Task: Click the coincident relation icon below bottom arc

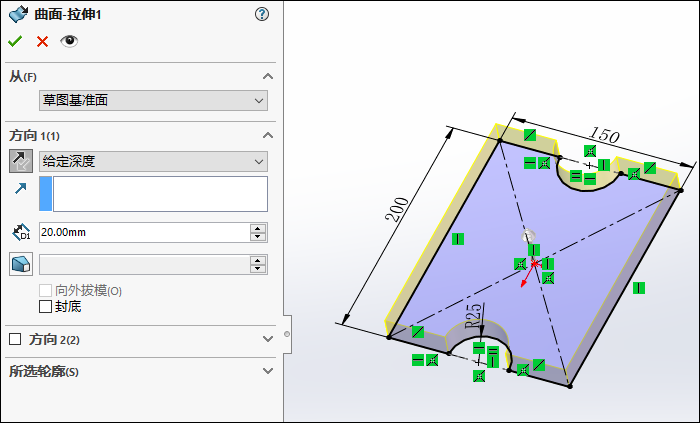Action: click(479, 376)
